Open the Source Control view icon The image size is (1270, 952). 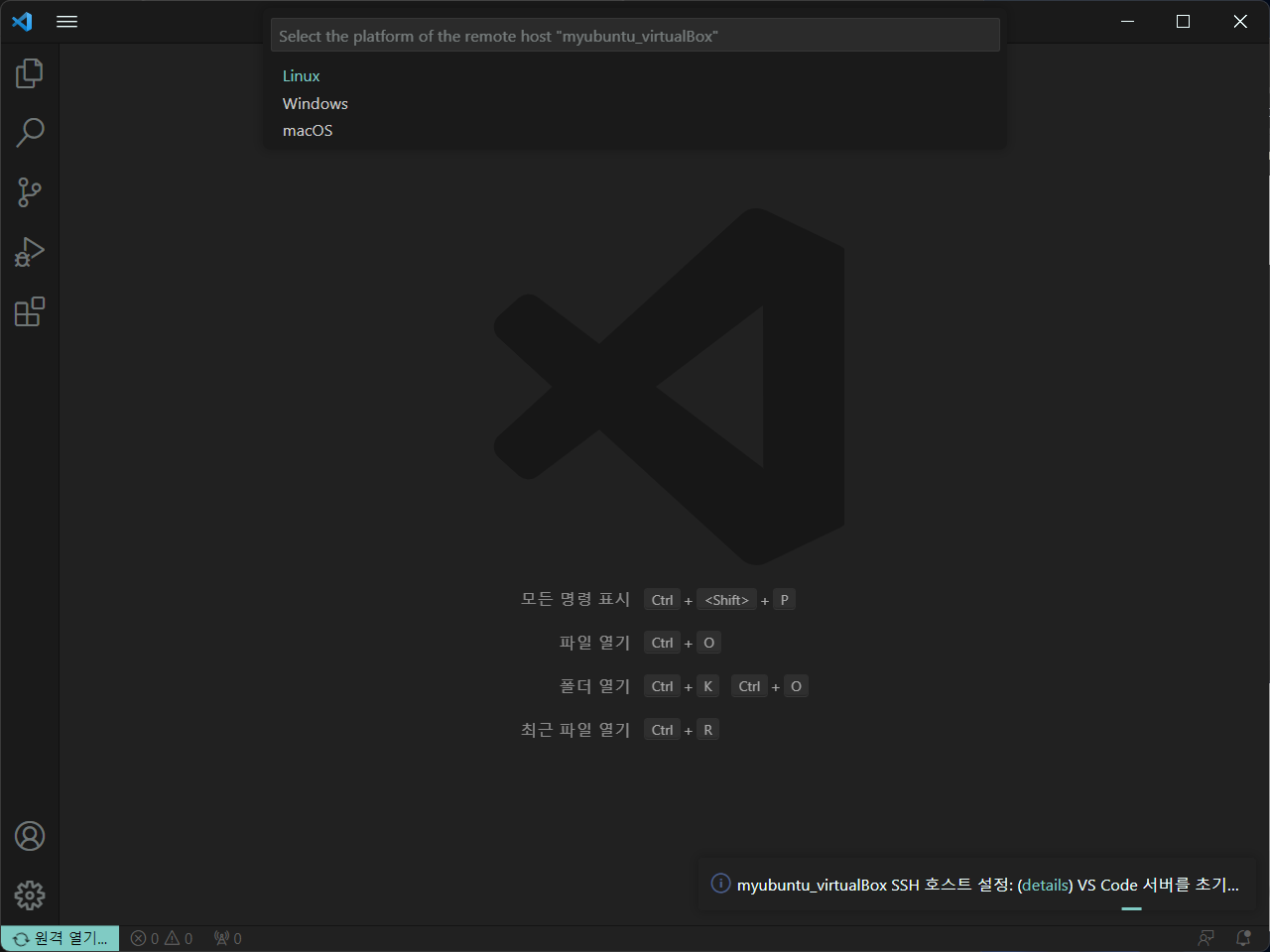[30, 192]
